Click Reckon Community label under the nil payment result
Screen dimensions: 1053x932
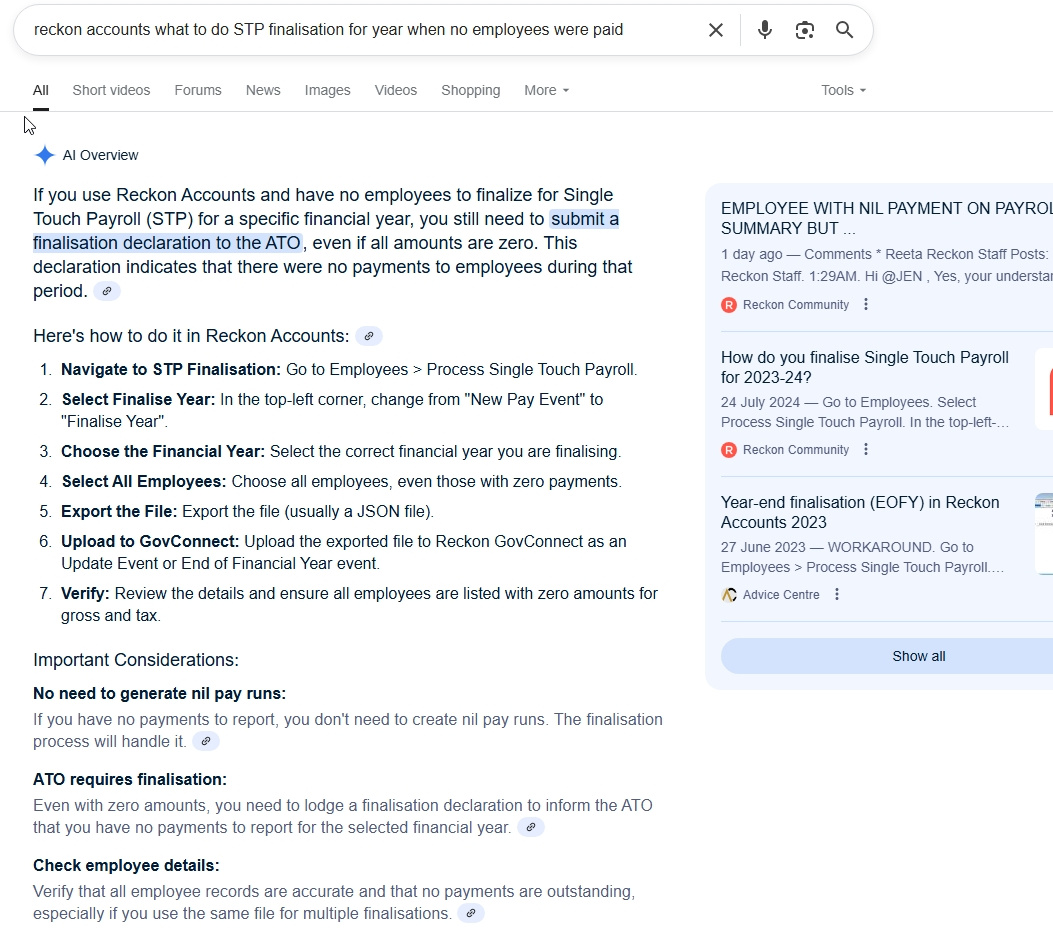click(796, 305)
